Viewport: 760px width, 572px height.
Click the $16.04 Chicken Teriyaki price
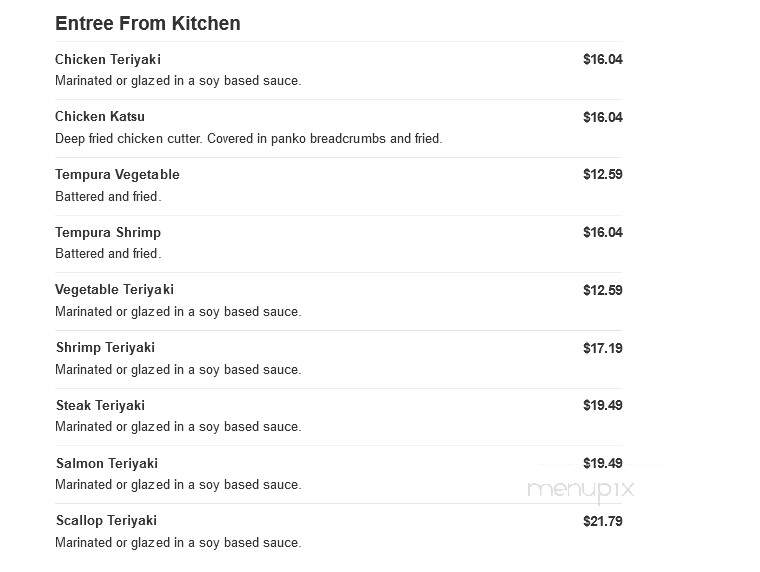pyautogui.click(x=603, y=59)
